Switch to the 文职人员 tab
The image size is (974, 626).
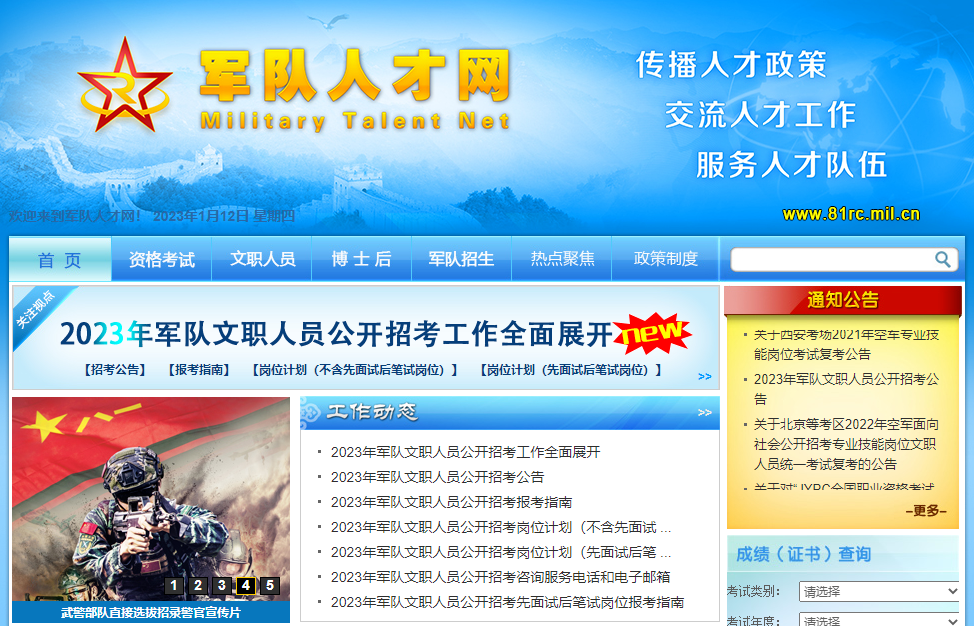pos(261,258)
